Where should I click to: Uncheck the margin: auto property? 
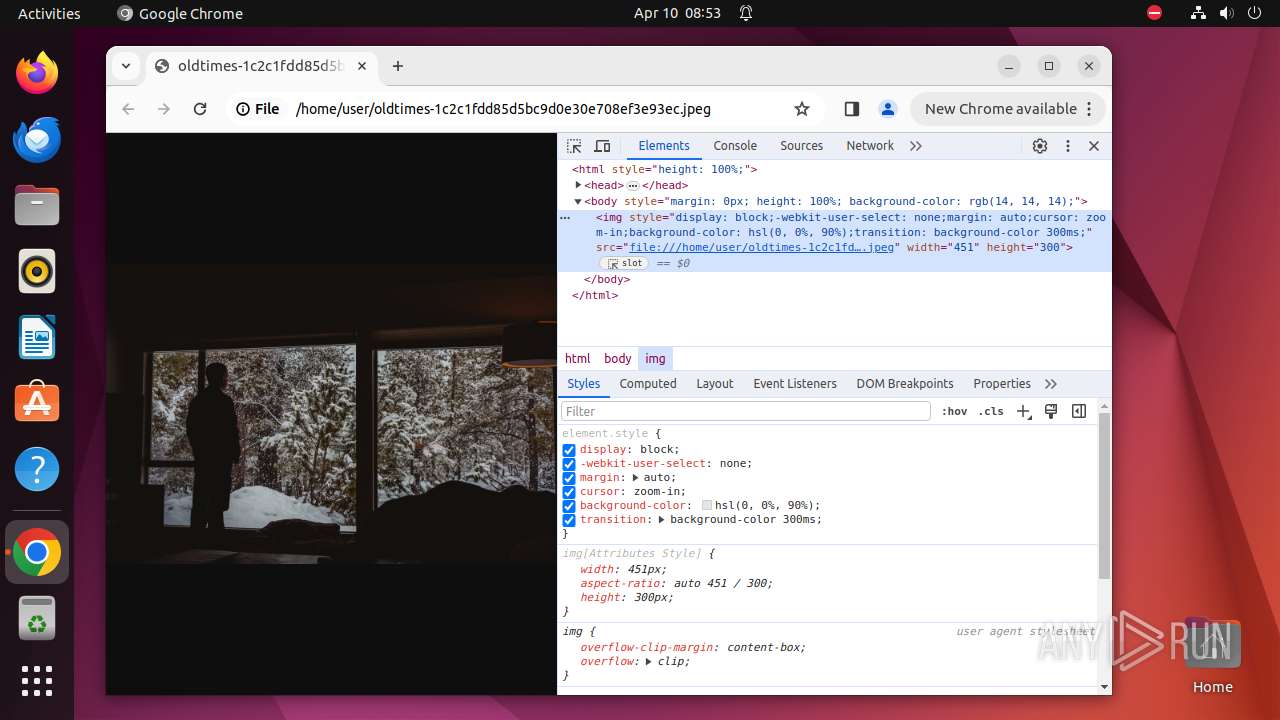point(569,478)
